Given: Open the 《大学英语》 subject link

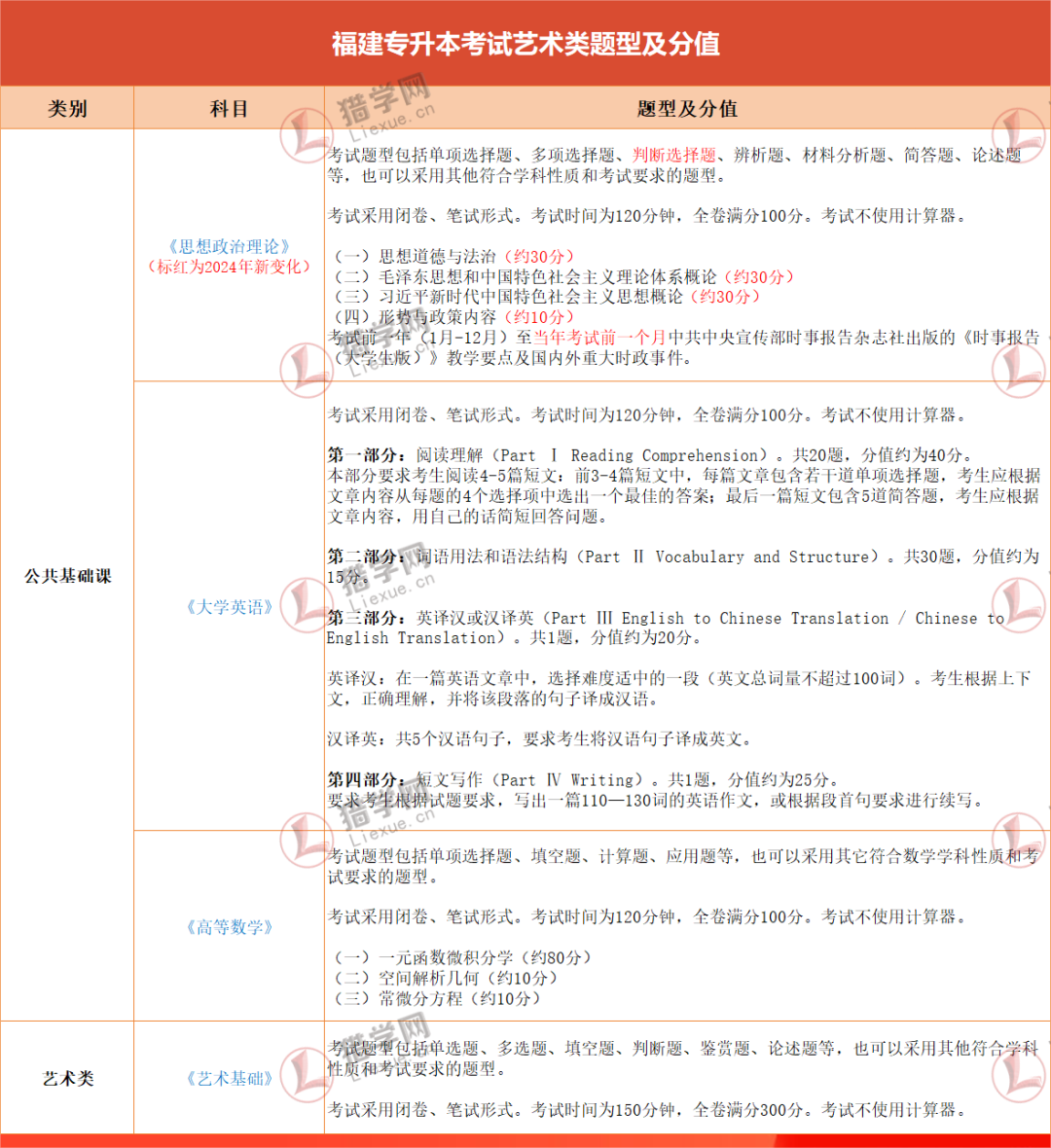Looking at the screenshot, I should [x=230, y=607].
